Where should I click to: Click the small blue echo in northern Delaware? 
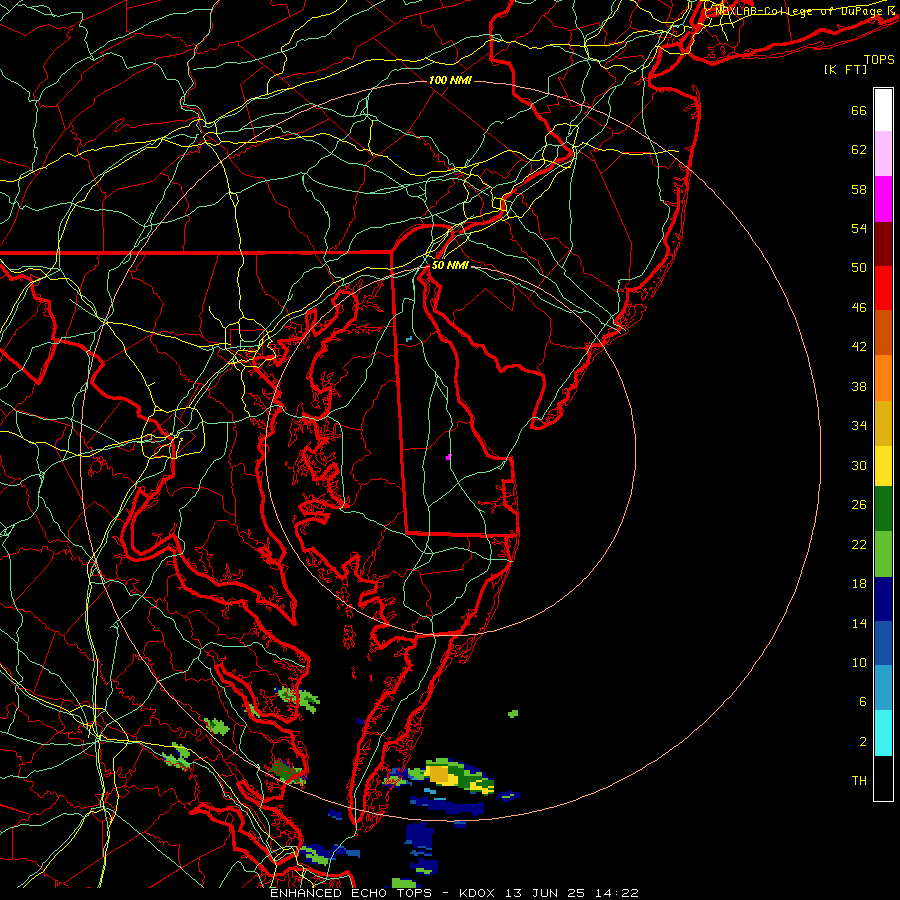click(409, 339)
